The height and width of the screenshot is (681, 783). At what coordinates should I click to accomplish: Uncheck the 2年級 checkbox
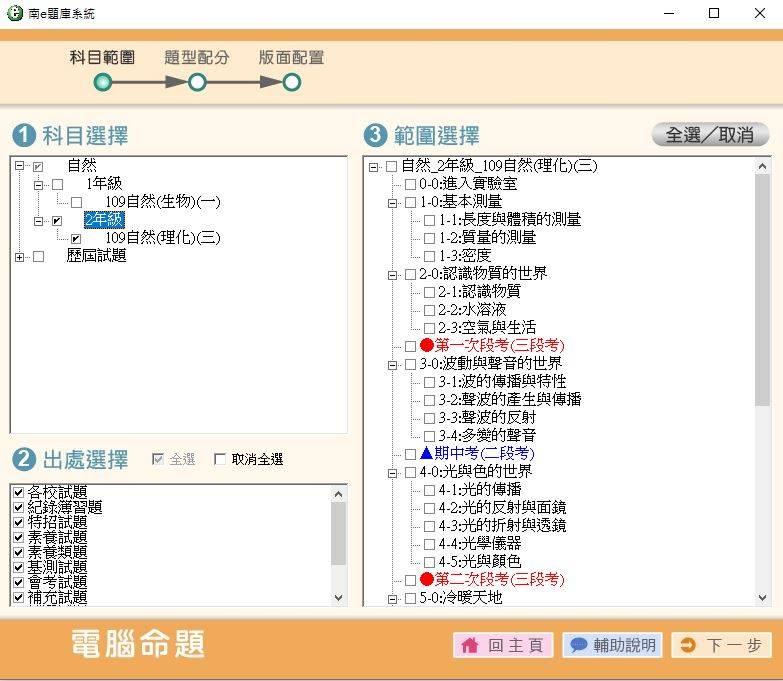click(x=57, y=221)
